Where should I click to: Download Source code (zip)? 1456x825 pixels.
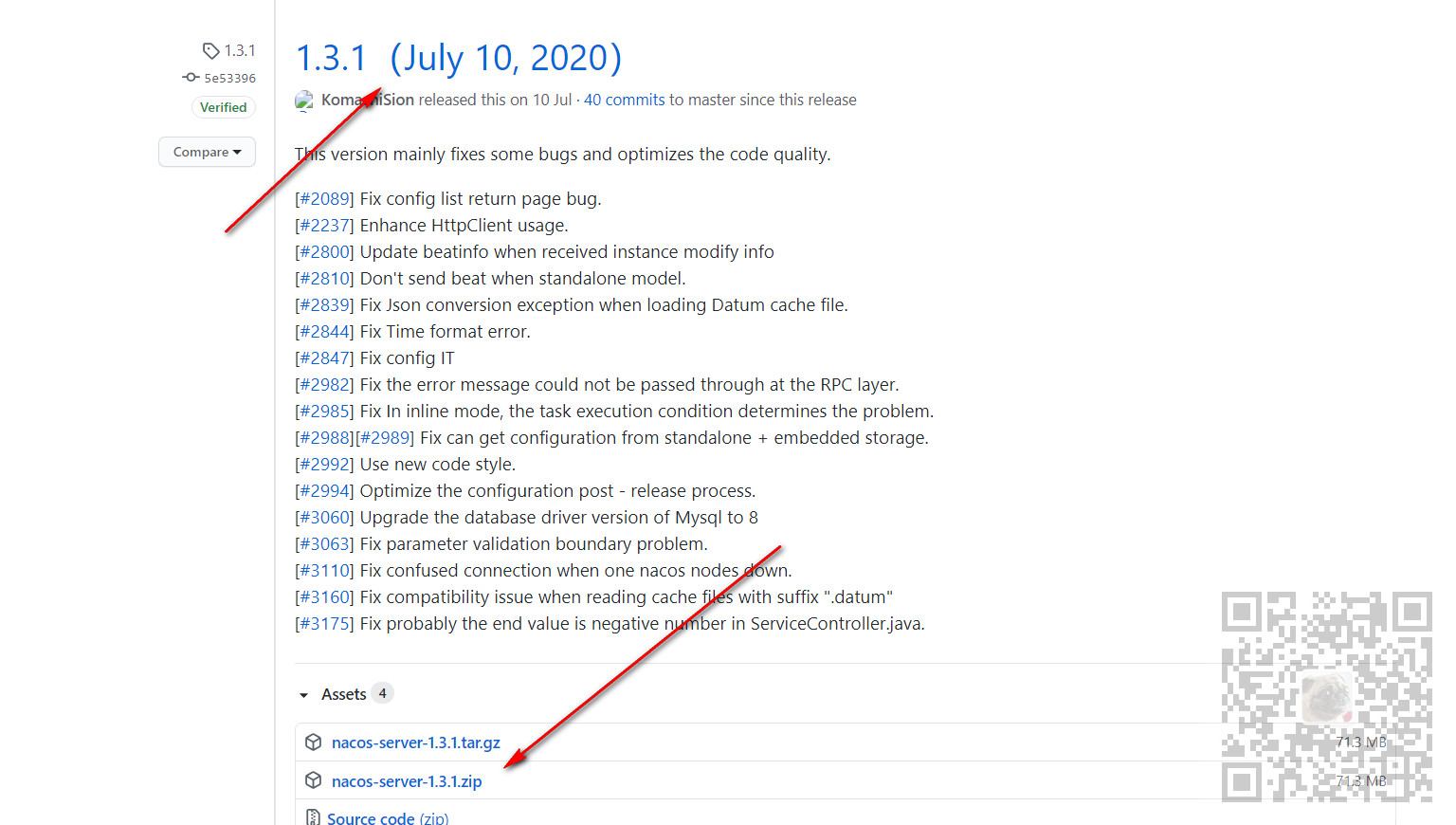(x=388, y=818)
